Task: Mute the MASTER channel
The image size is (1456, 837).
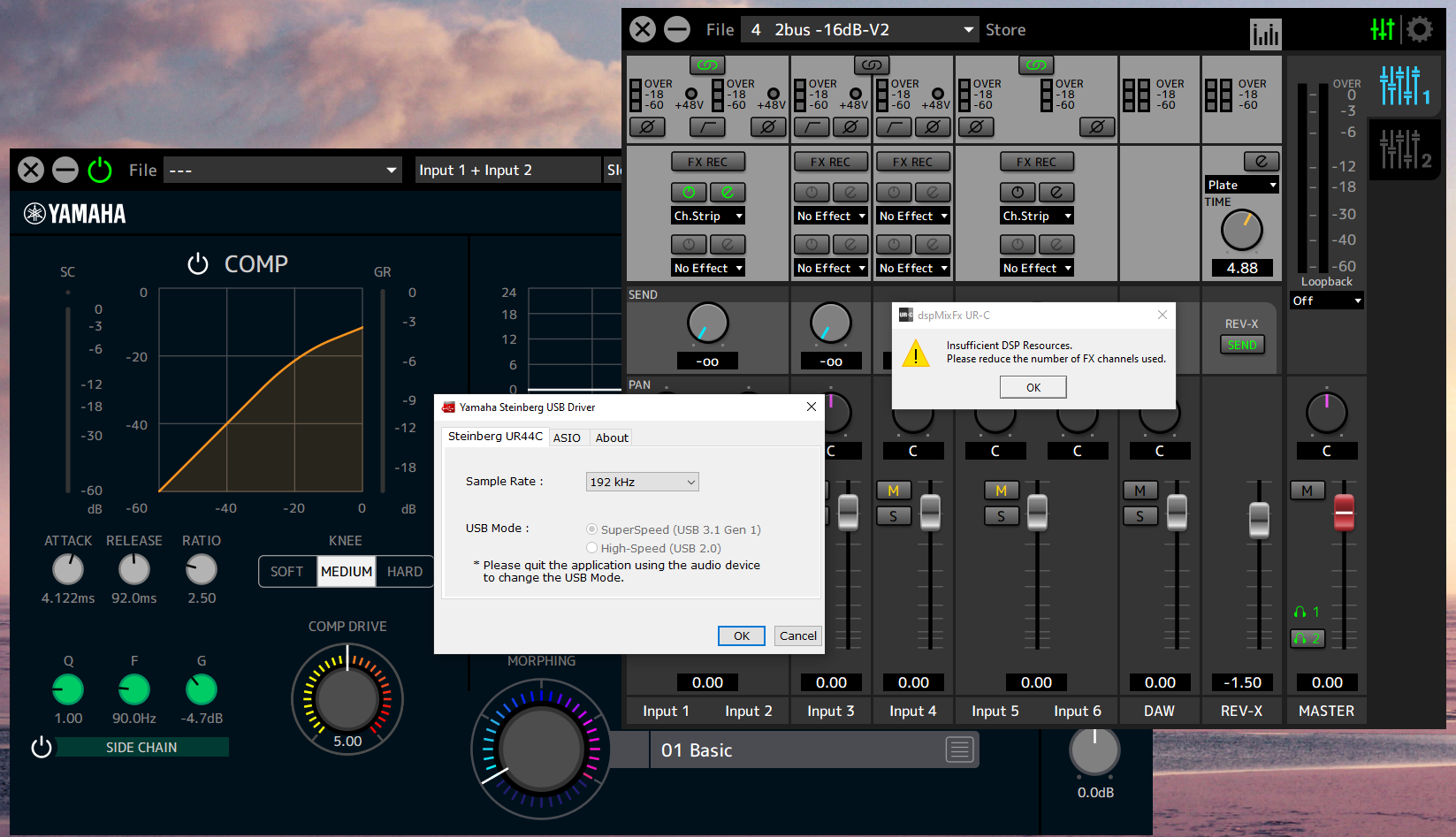Action: (x=1307, y=491)
